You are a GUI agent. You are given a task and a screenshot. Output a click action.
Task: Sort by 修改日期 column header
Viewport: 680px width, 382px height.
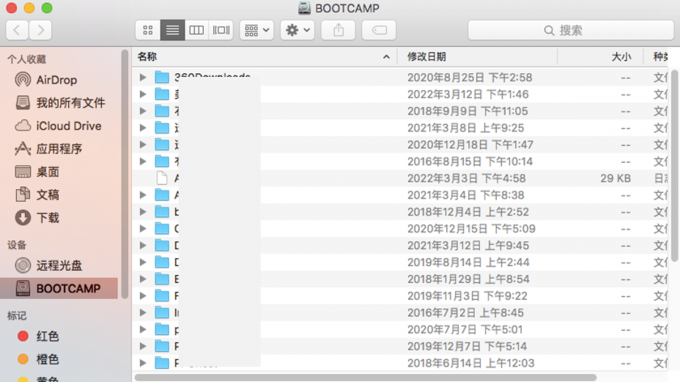pos(427,57)
